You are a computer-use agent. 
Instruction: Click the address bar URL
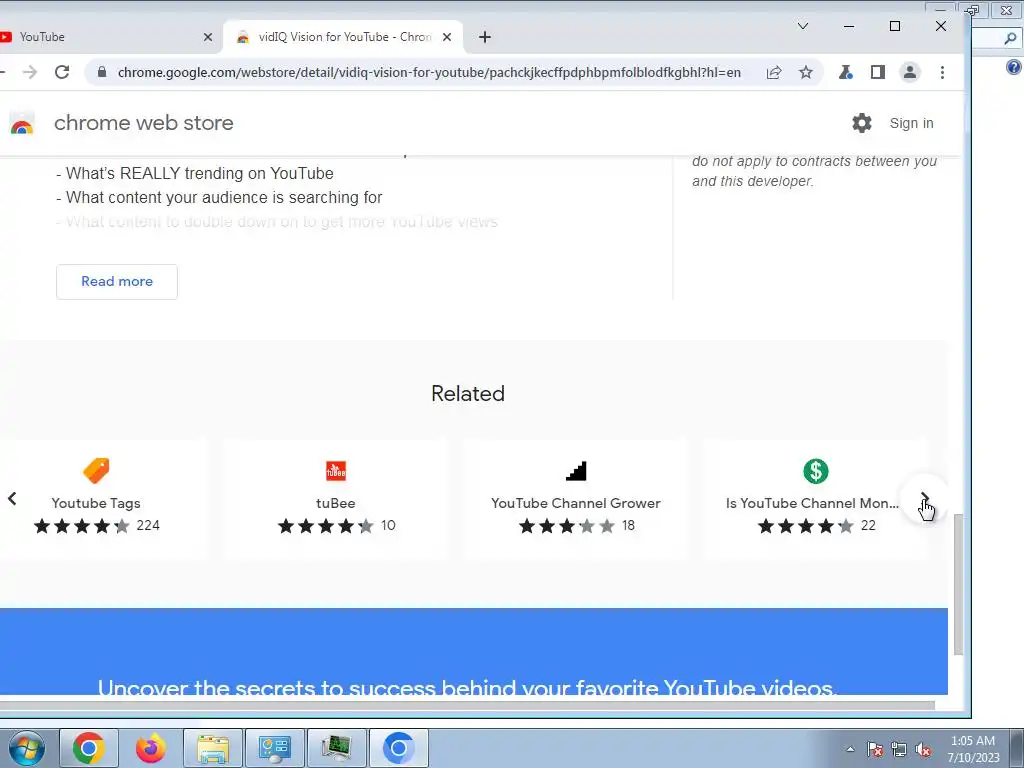[429, 72]
